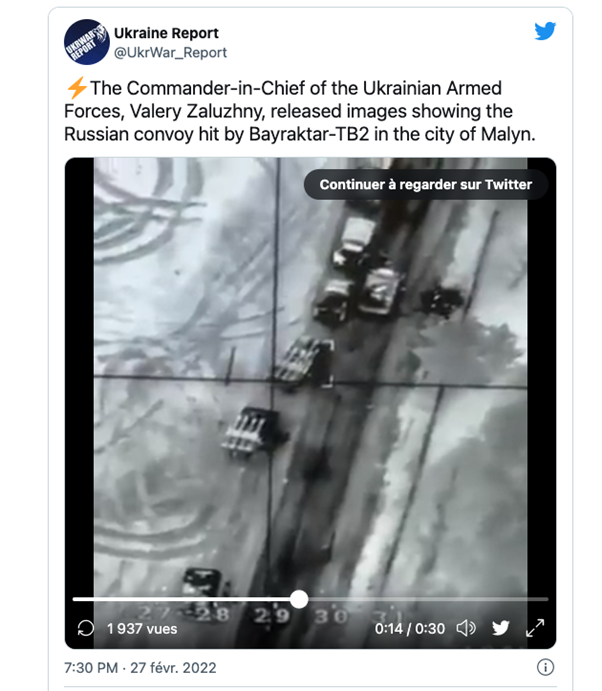Image resolution: width=602 pixels, height=691 pixels.
Task: Open the 7:30 PM · 27 févr. 2022 timestamp
Action: (140, 668)
